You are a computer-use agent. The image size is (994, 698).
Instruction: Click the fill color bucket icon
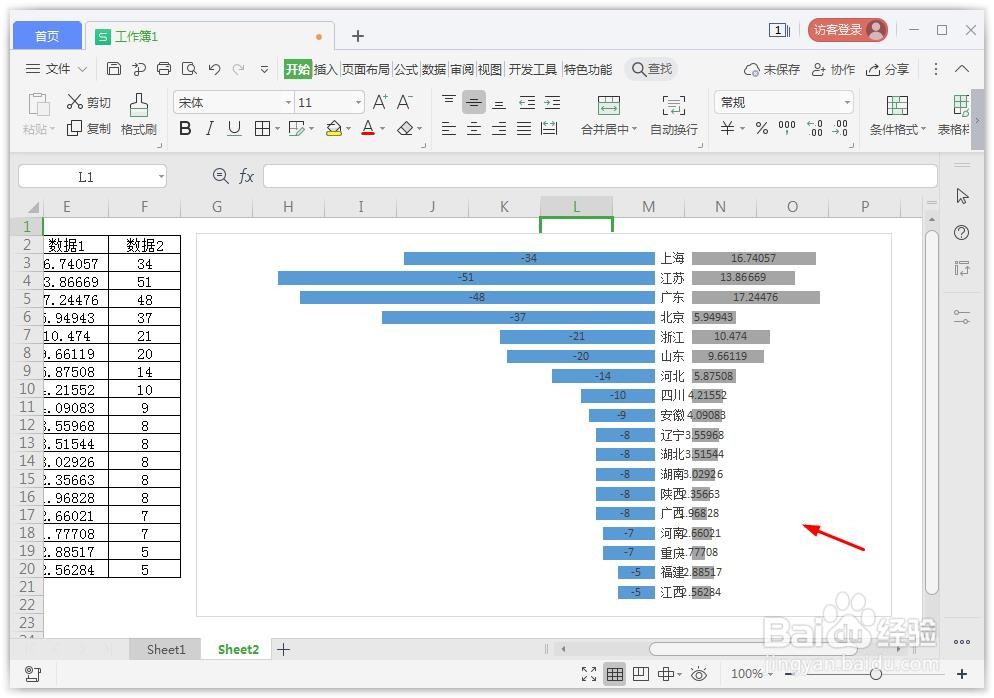pos(333,129)
